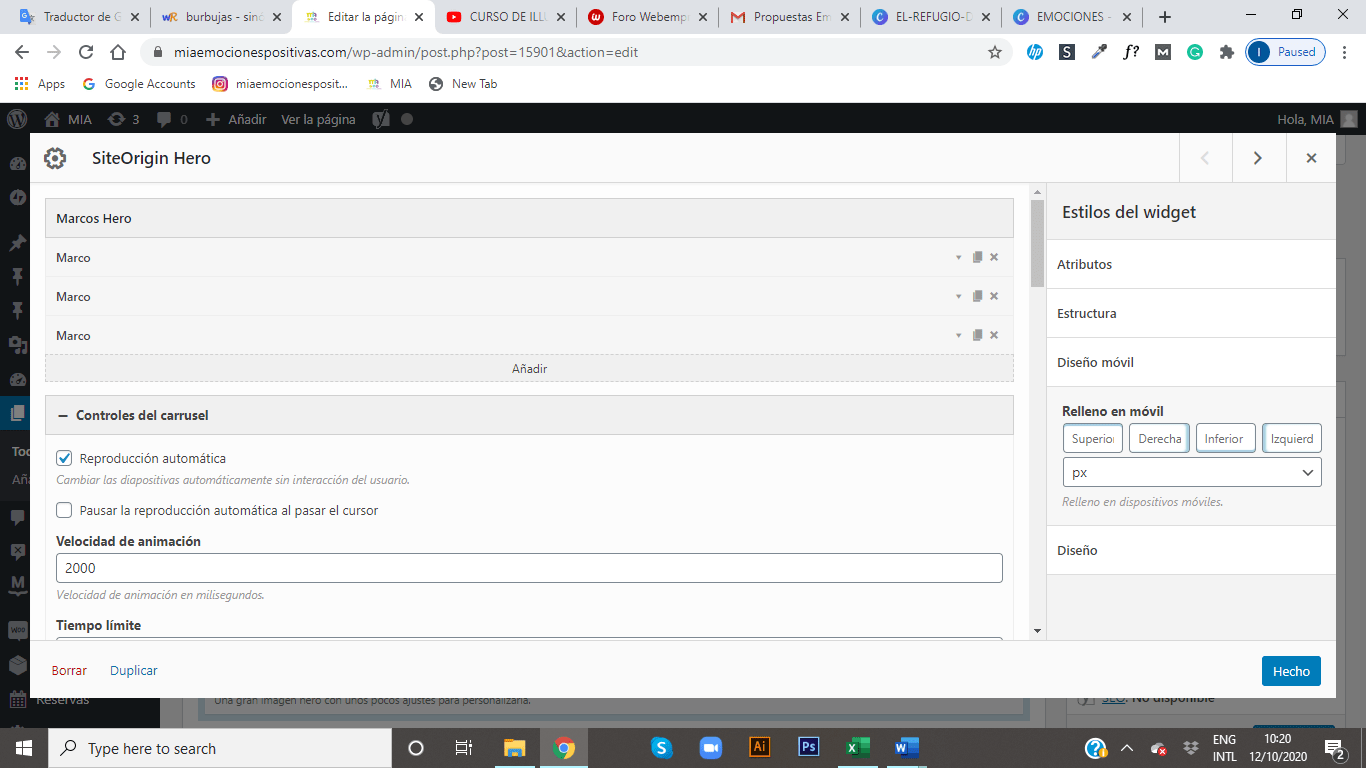This screenshot has height=768, width=1366.
Task: Go to the previous widget arrow
Action: tap(1205, 158)
